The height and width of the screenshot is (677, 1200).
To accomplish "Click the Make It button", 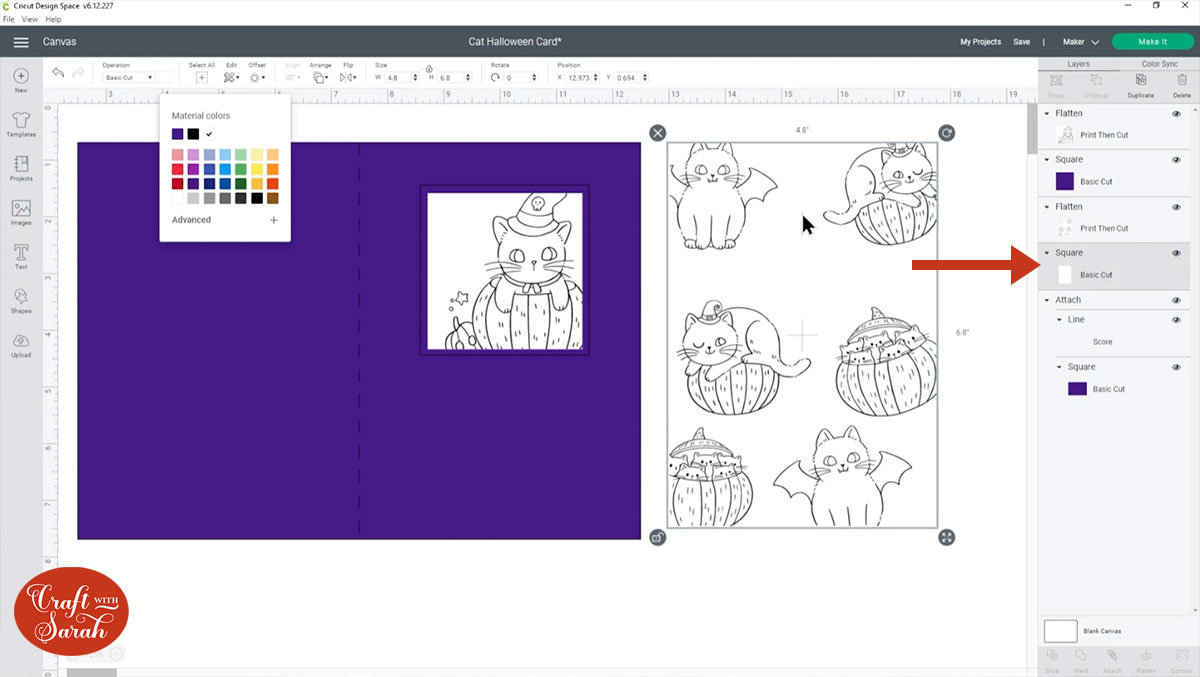I will click(1152, 42).
